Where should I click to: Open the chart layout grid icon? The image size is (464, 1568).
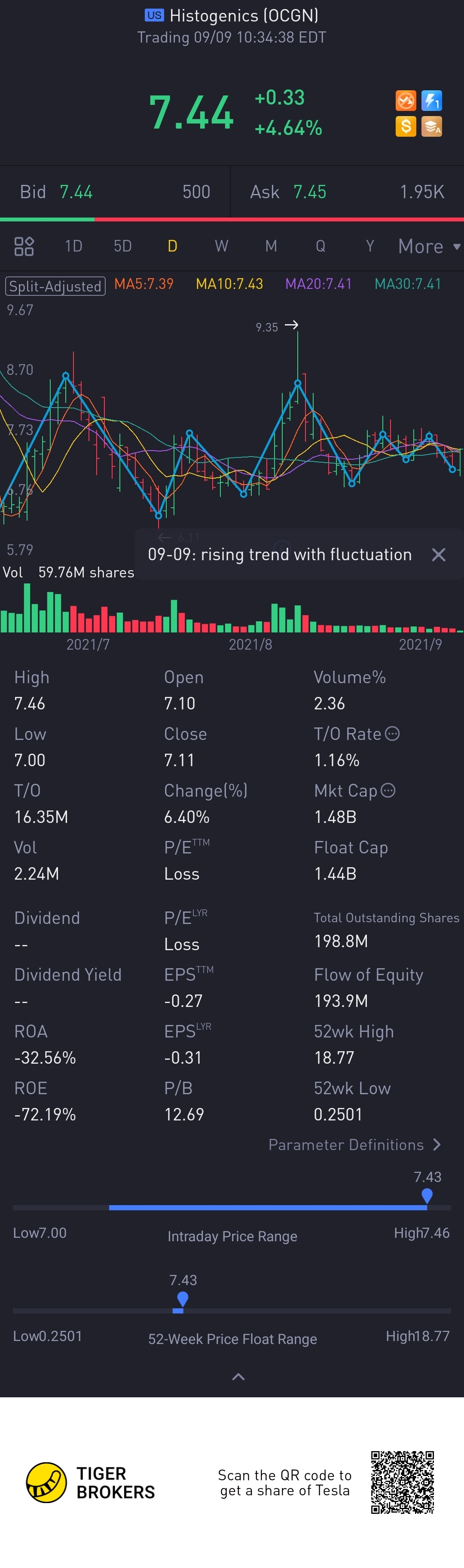24,246
